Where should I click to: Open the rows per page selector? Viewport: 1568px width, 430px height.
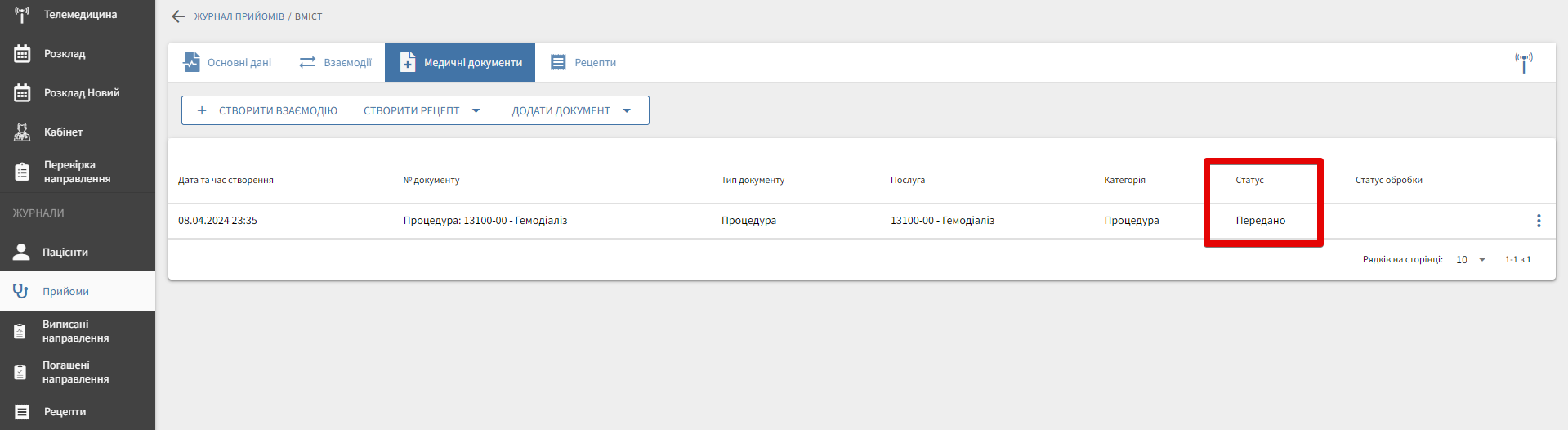pyautogui.click(x=1471, y=260)
